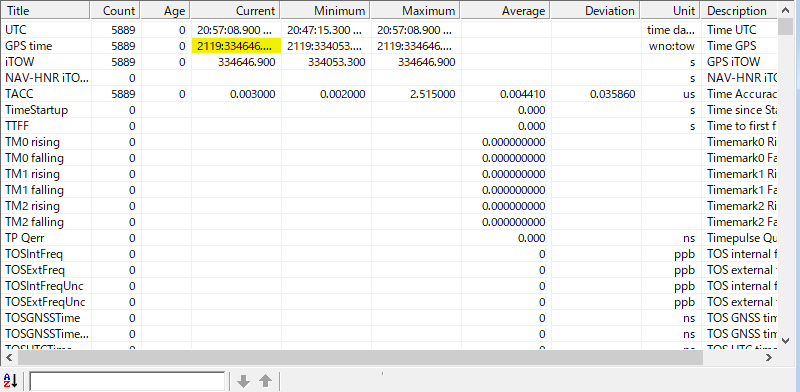Click the TACC average value 0.004410
Viewport: 800px width, 392px height.
[x=523, y=94]
